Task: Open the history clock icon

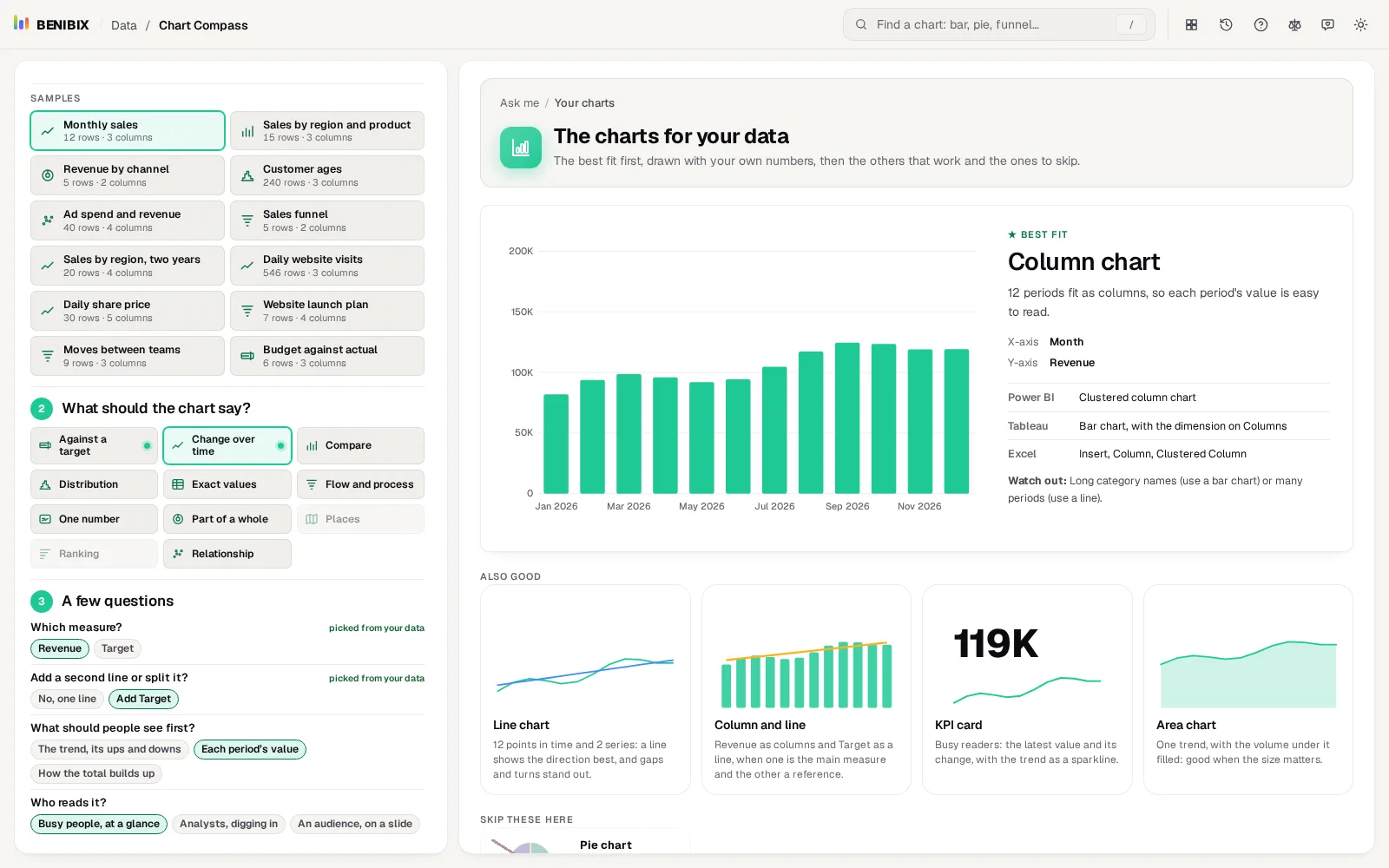Action: 1226,25
